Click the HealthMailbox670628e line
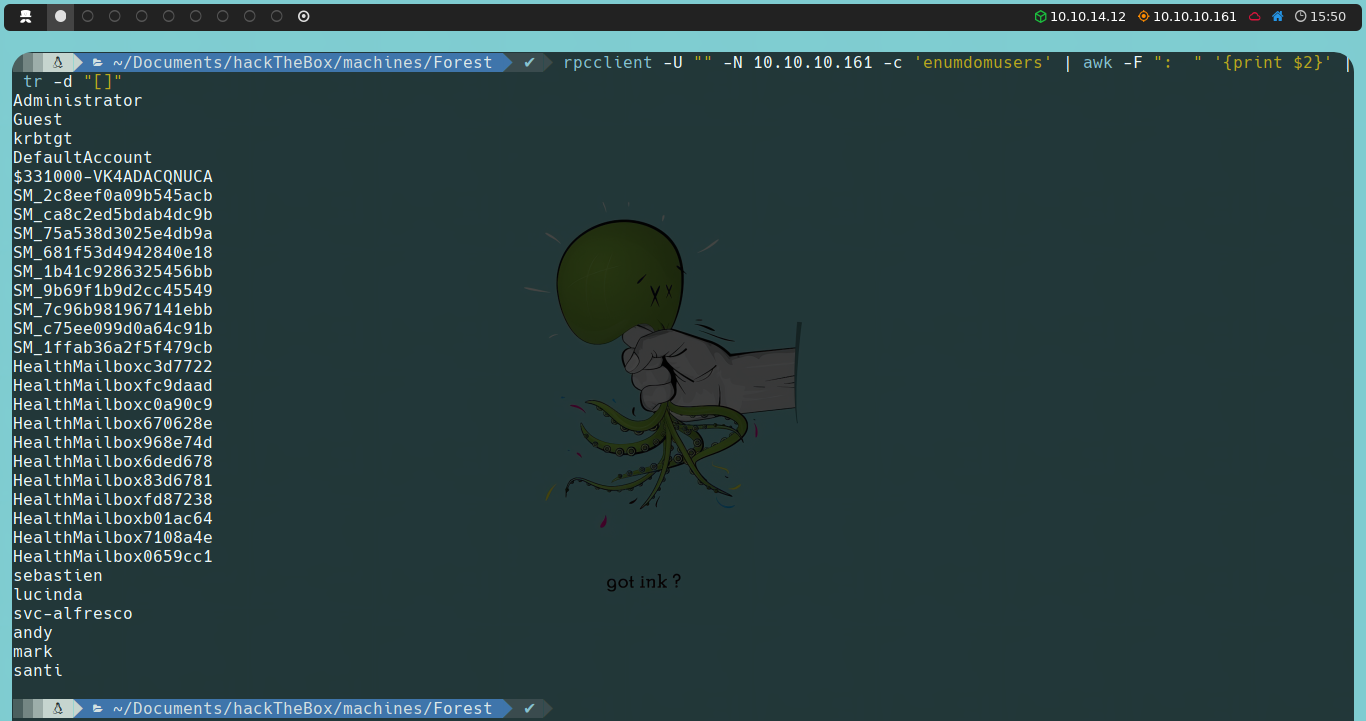Image resolution: width=1366 pixels, height=721 pixels. pyautogui.click(x=113, y=423)
